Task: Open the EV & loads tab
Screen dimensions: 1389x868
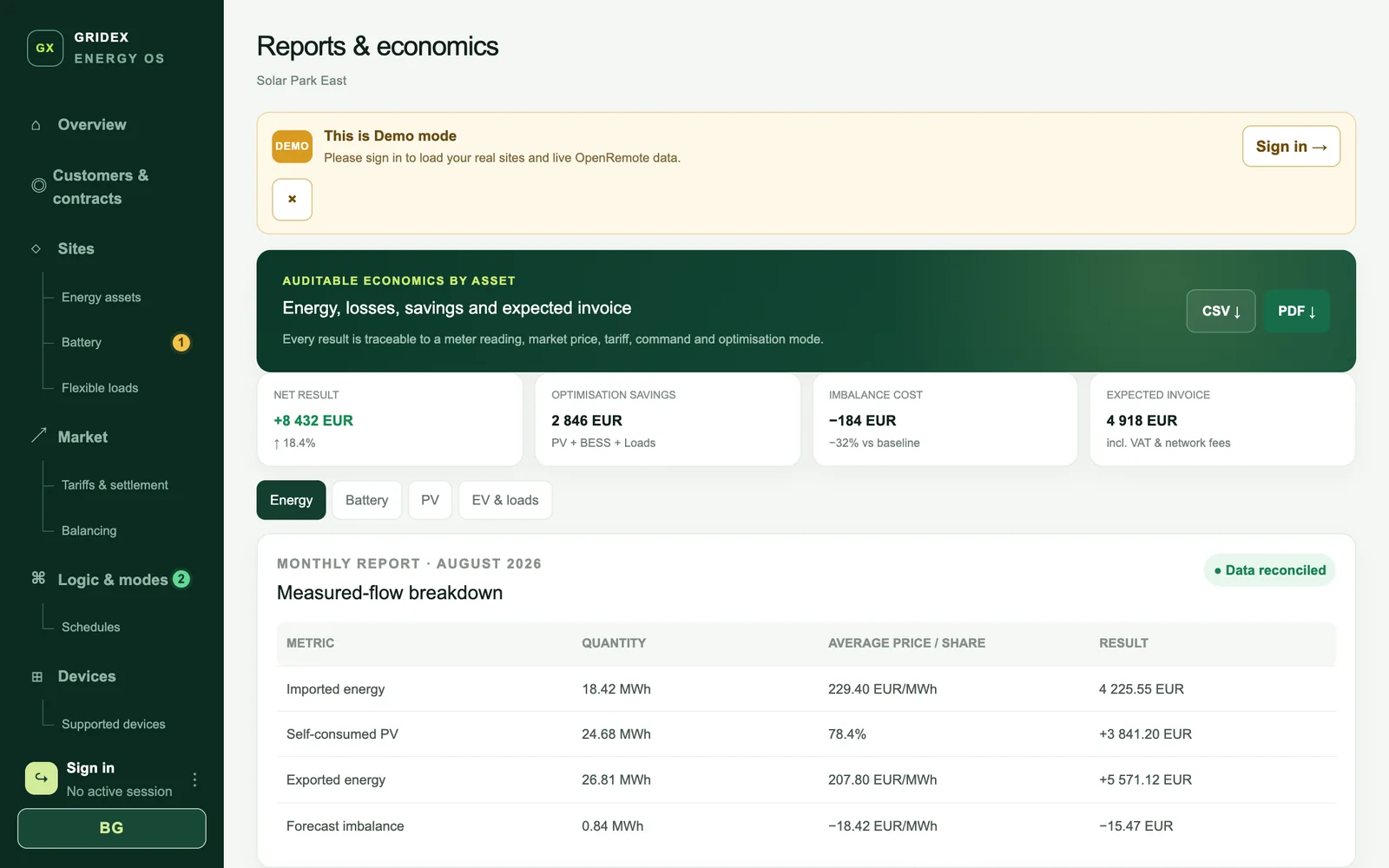Action: pos(505,500)
